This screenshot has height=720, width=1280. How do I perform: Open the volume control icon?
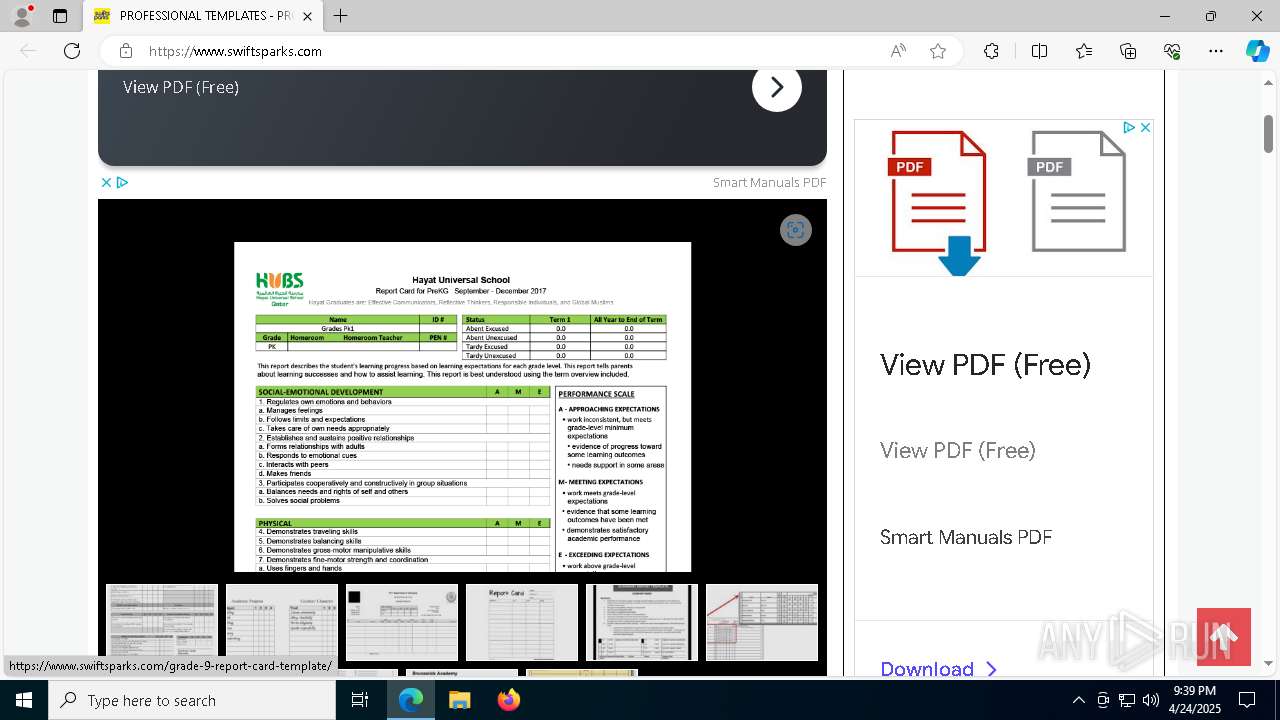(1151, 700)
